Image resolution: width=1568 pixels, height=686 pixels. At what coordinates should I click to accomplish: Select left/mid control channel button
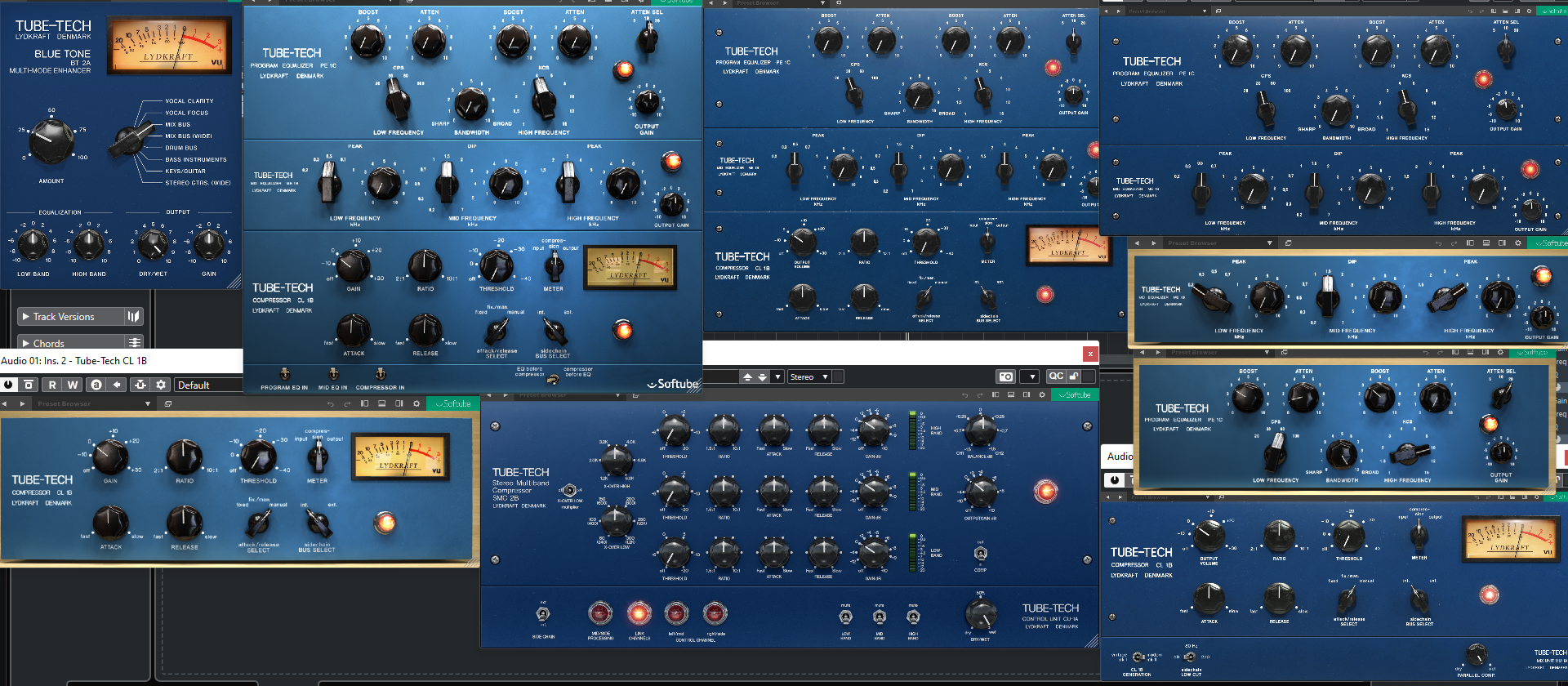point(676,612)
